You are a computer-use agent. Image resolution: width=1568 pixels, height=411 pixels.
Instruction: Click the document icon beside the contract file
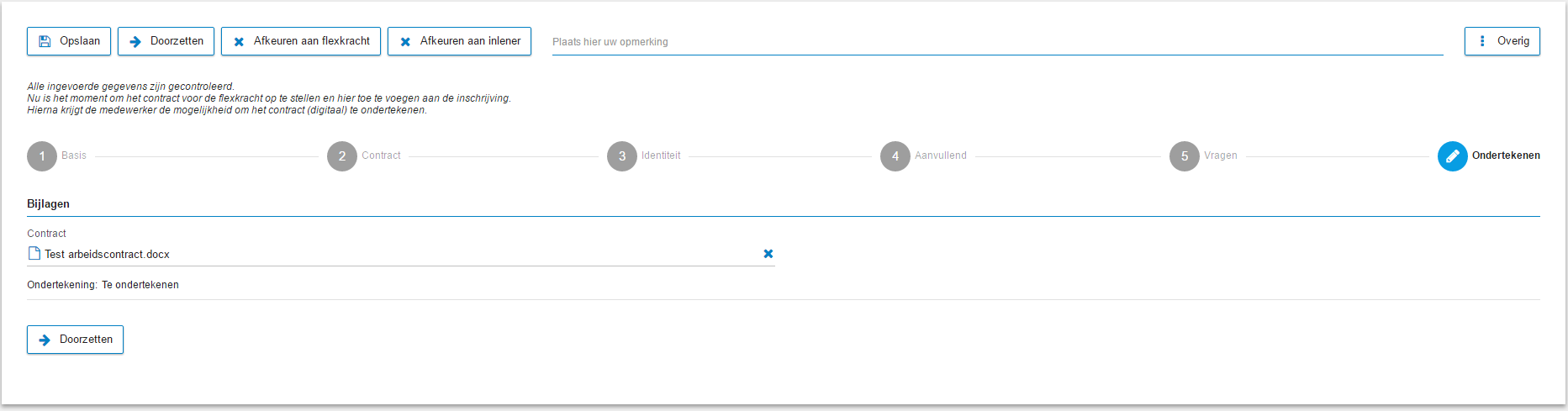coord(34,254)
